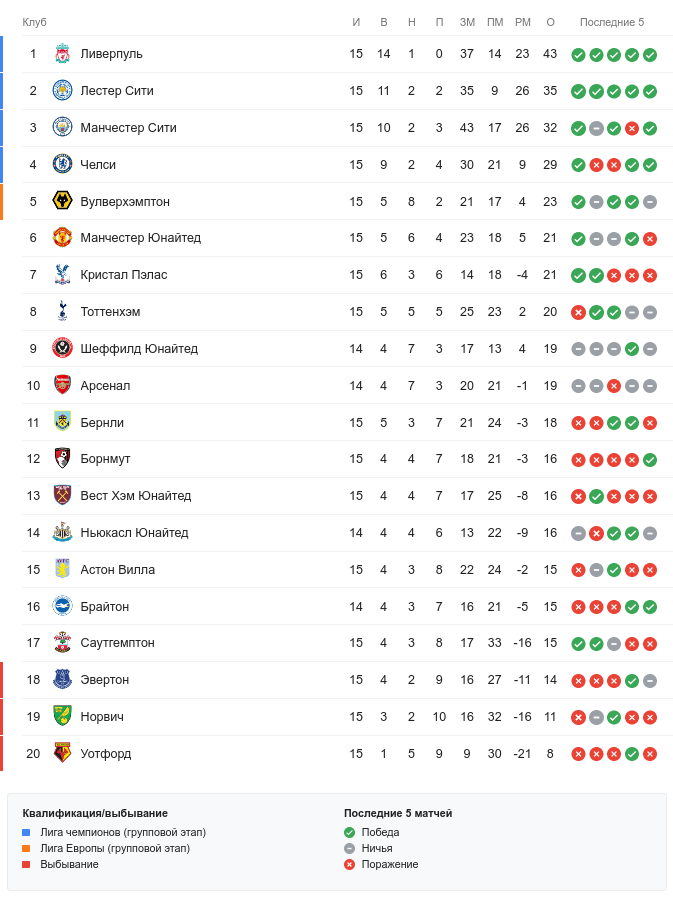Viewport: 673px width, 897px height.
Task: Click the Liverpool club crest icon
Action: click(x=62, y=54)
